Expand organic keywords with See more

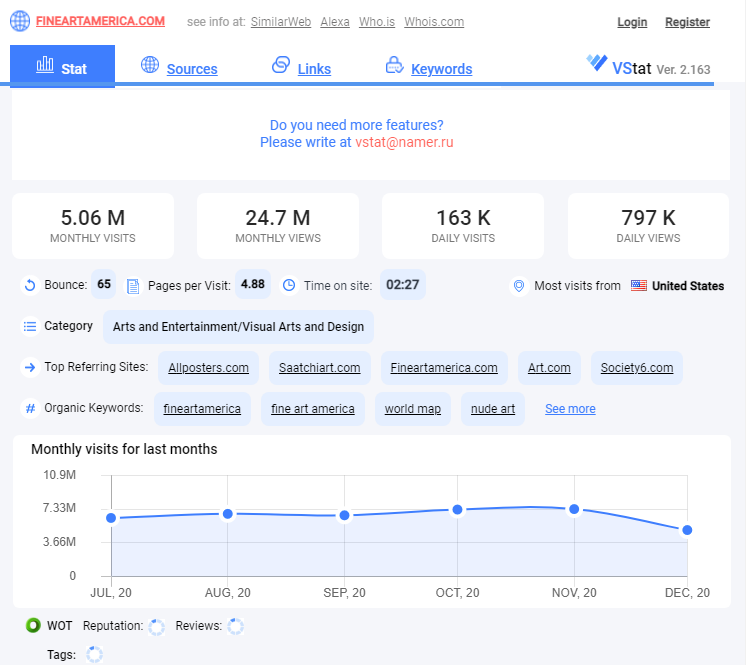click(570, 409)
